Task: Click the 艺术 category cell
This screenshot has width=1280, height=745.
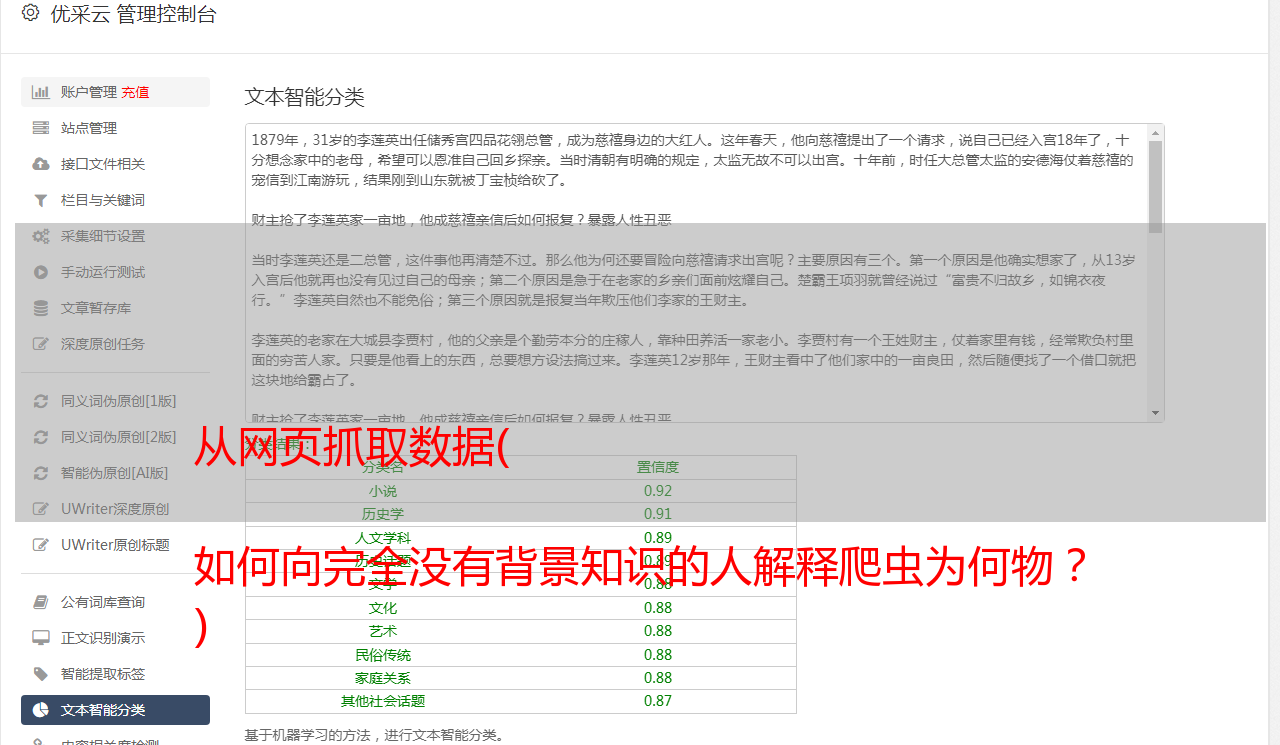Action: click(x=383, y=631)
